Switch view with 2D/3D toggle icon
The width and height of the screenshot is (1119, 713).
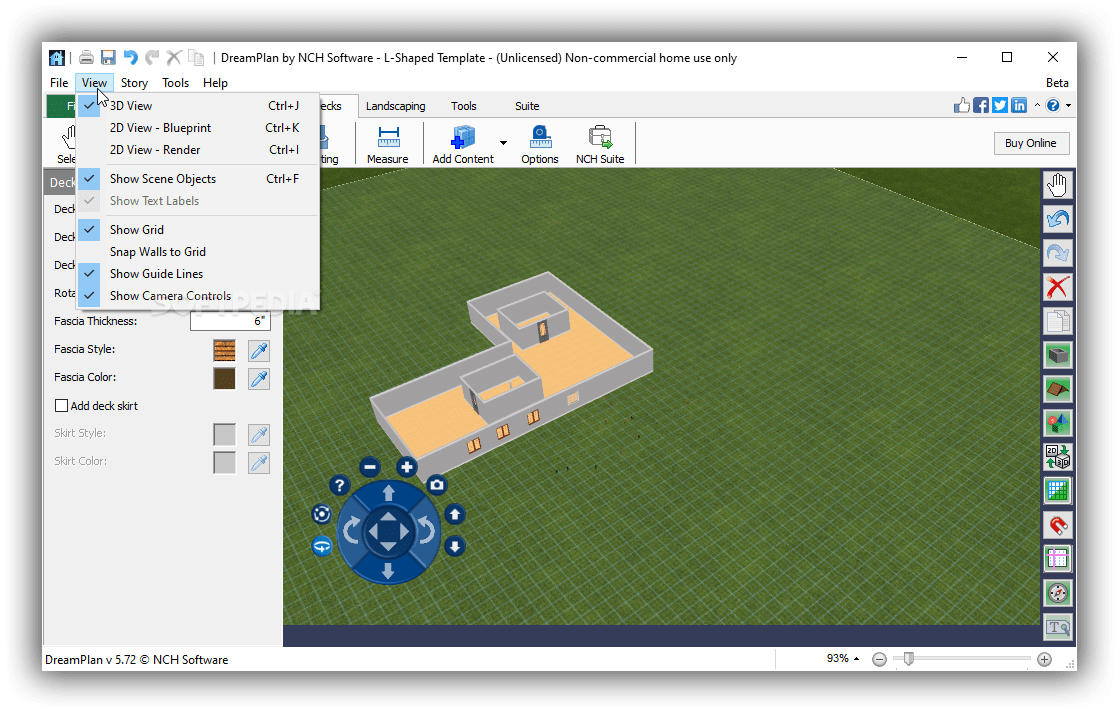coord(1057,457)
